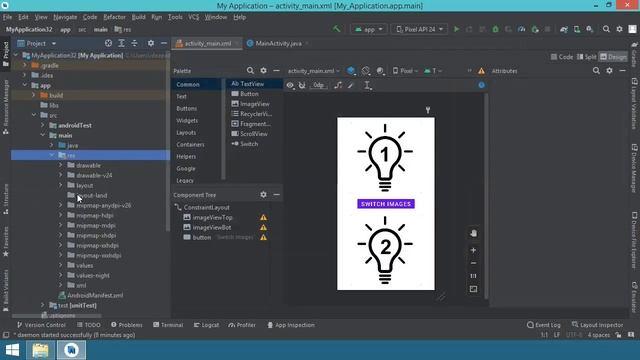This screenshot has width=640, height=360.
Task: Open the Event Log
Action: (x=544, y=325)
